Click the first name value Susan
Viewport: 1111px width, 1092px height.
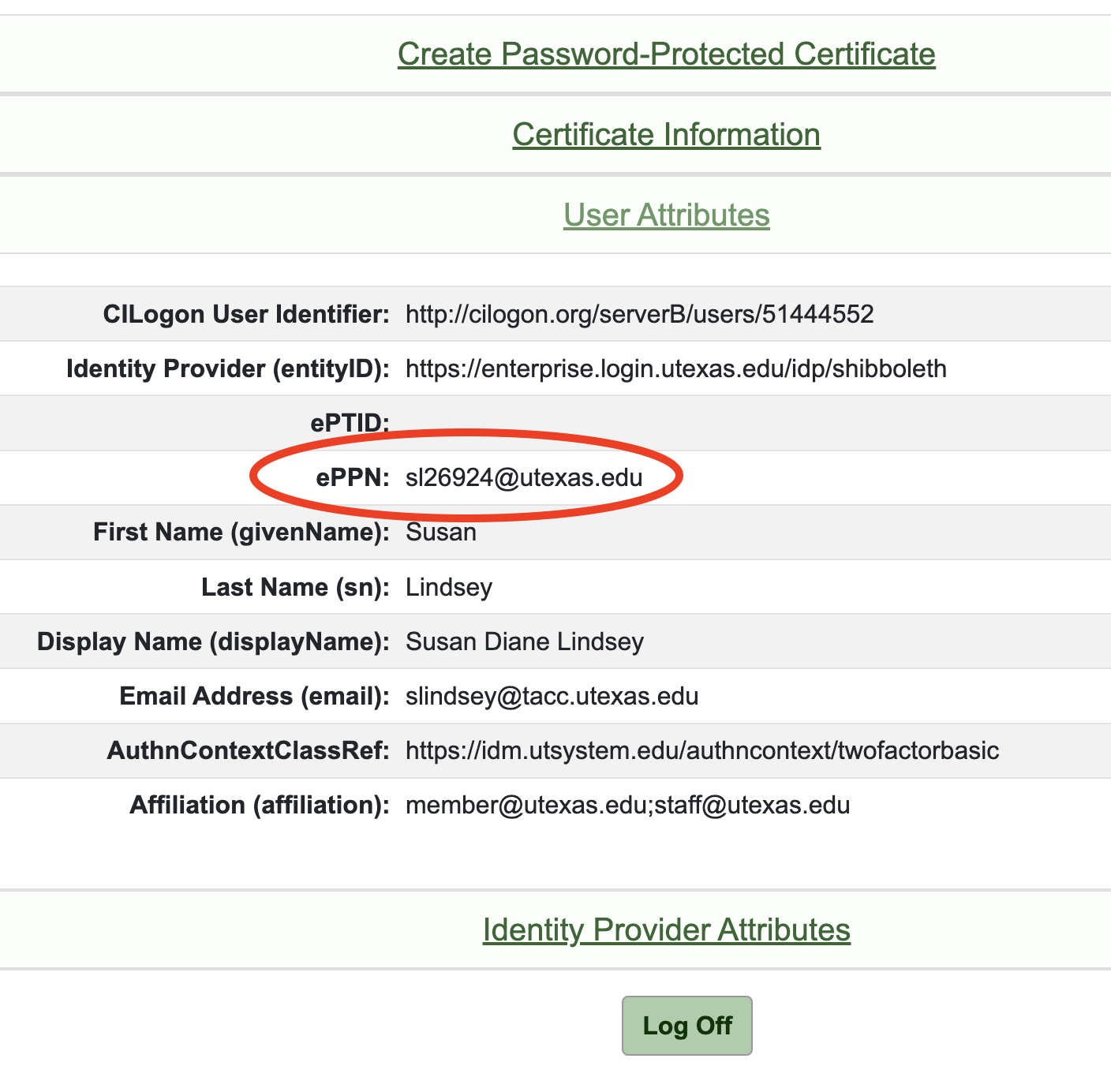[x=441, y=533]
